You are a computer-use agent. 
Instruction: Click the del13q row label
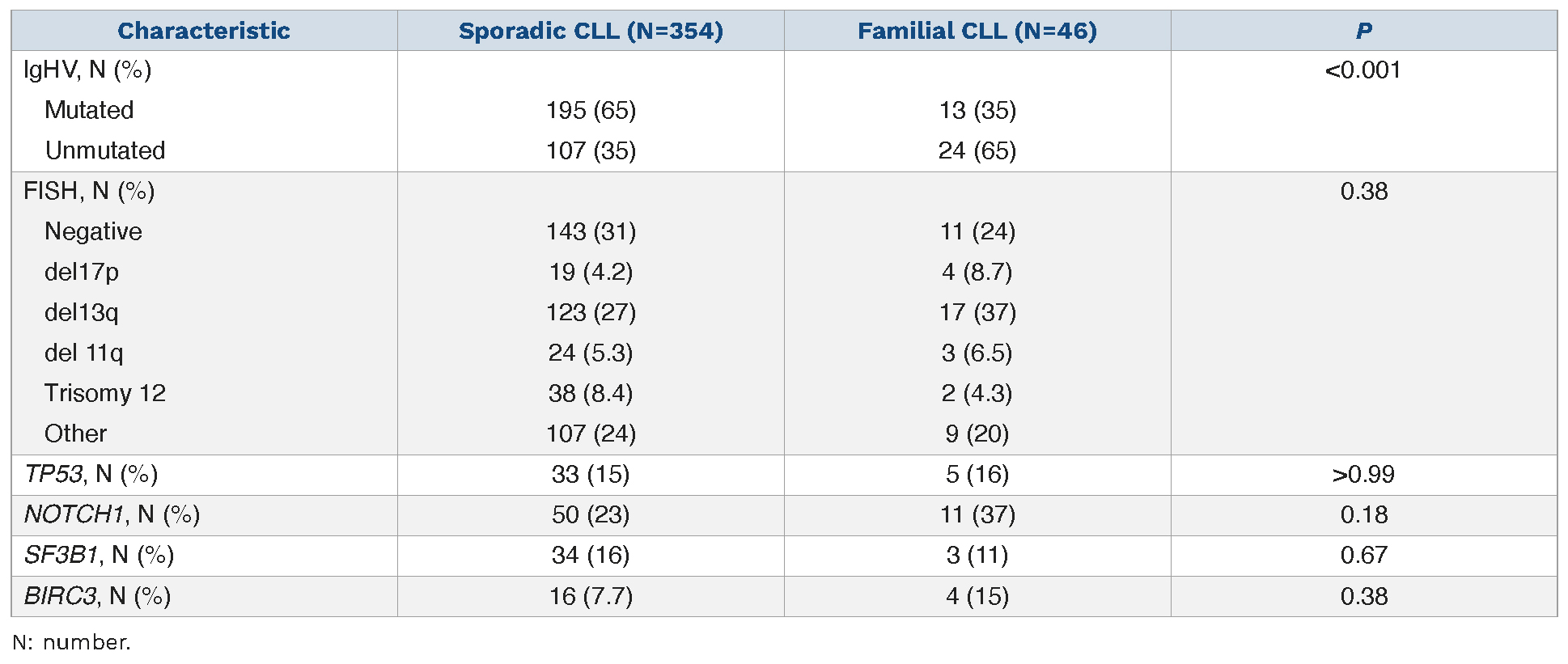pos(82,312)
